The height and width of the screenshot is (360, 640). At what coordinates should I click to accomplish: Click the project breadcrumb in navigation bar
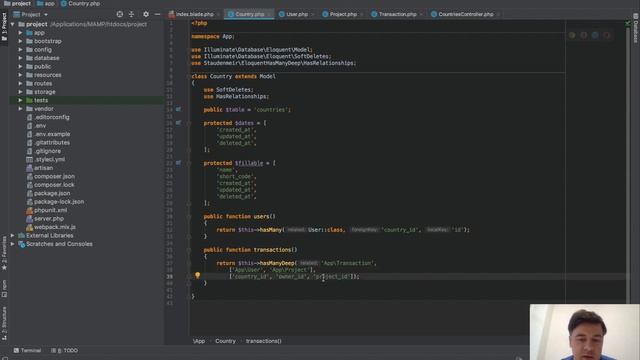17,3
